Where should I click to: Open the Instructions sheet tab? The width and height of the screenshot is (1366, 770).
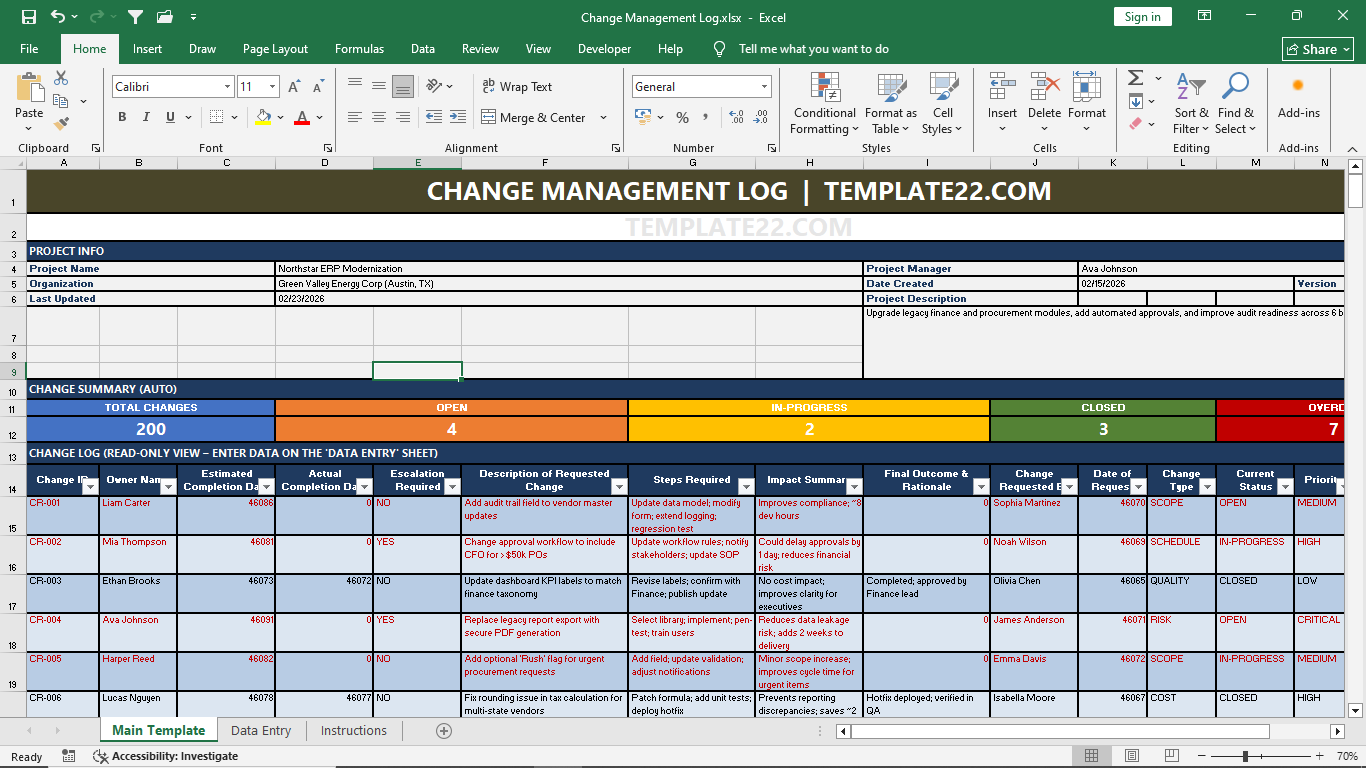[x=354, y=731]
